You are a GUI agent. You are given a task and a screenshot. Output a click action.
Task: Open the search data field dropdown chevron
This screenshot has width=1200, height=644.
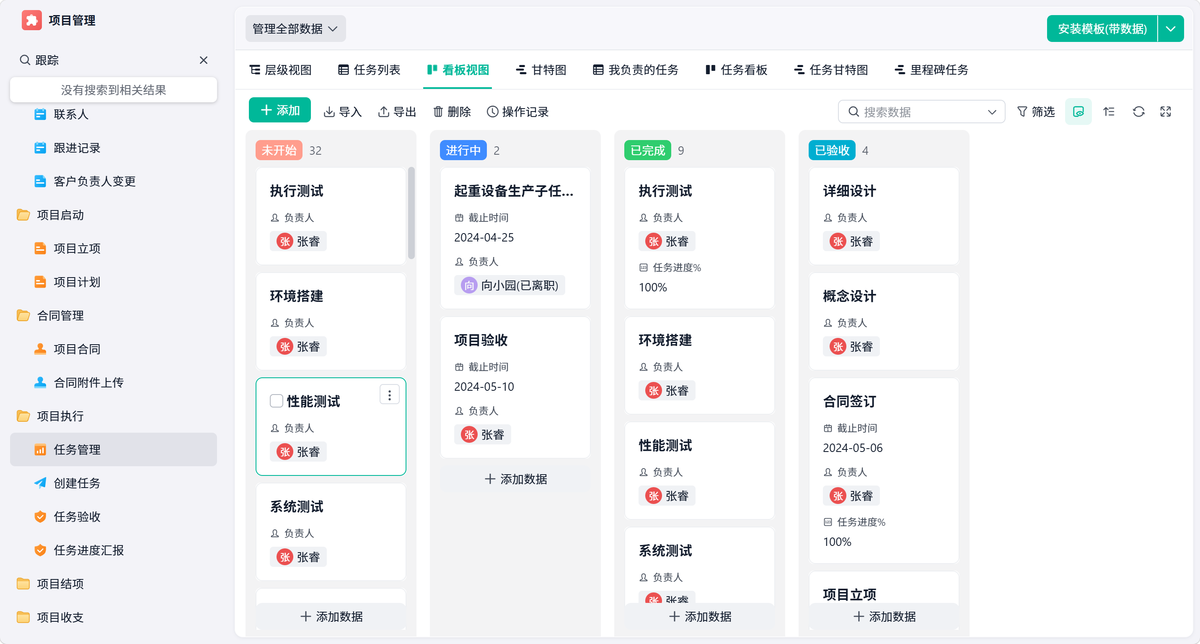pos(992,112)
